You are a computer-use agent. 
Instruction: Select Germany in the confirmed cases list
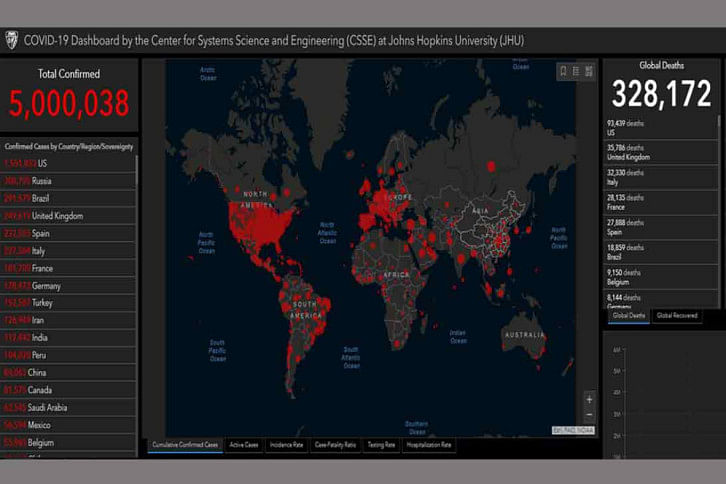point(68,286)
